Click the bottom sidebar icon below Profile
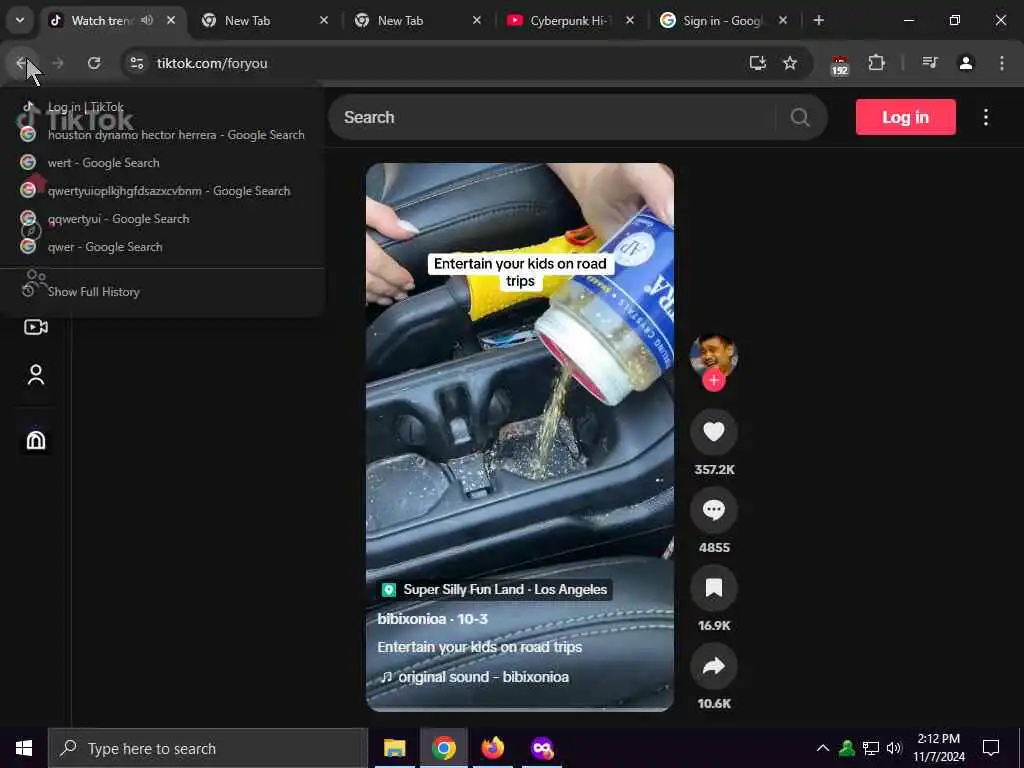This screenshot has height=768, width=1024. [35, 440]
